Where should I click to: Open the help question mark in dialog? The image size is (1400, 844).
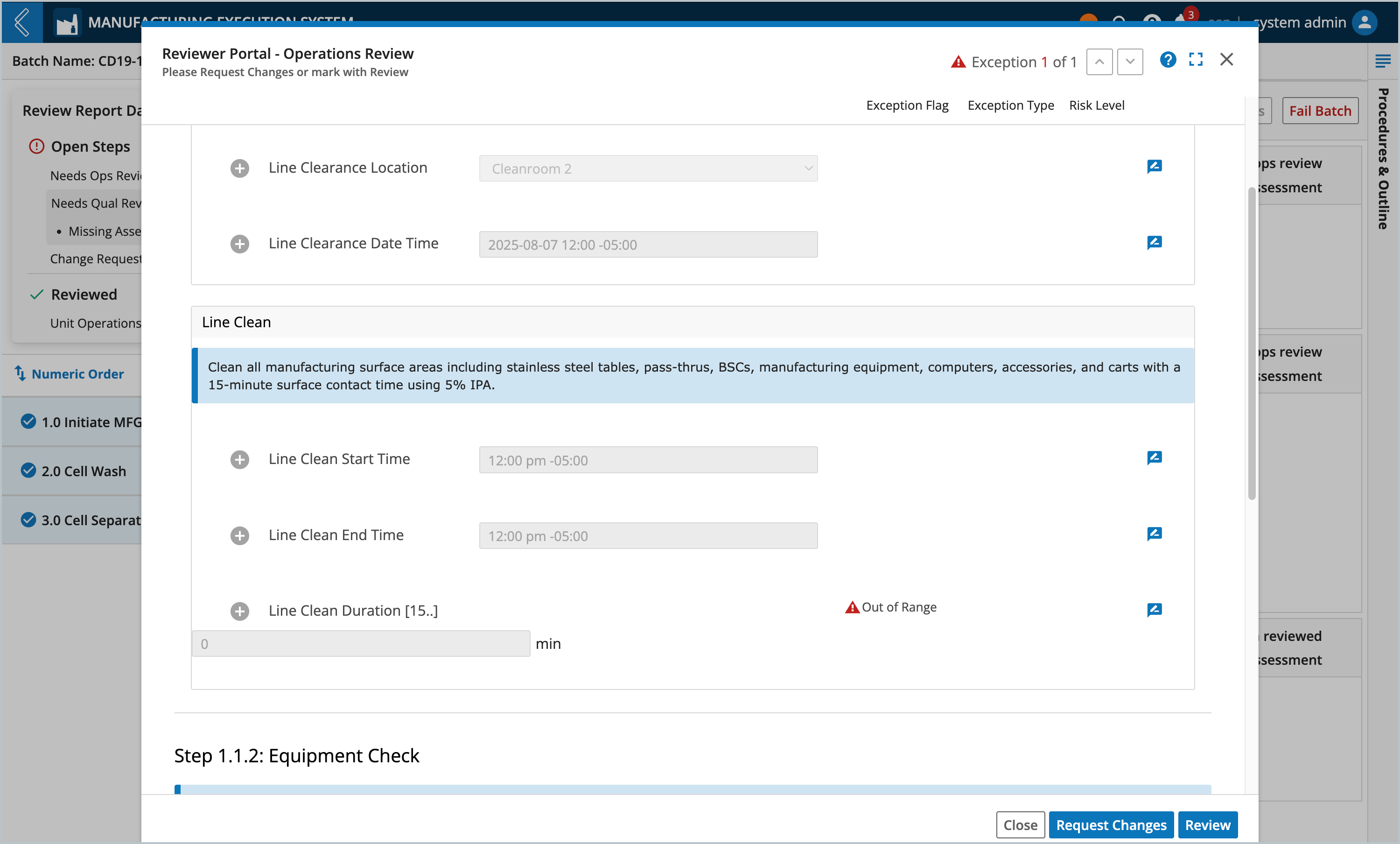coord(1168,59)
